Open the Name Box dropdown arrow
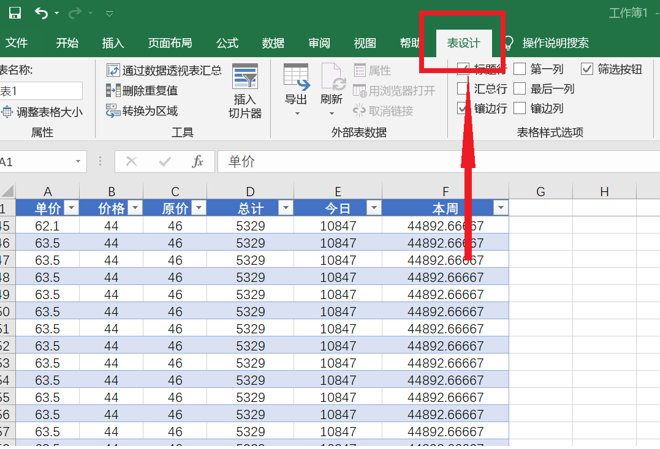The height and width of the screenshot is (449, 660). coord(78,162)
